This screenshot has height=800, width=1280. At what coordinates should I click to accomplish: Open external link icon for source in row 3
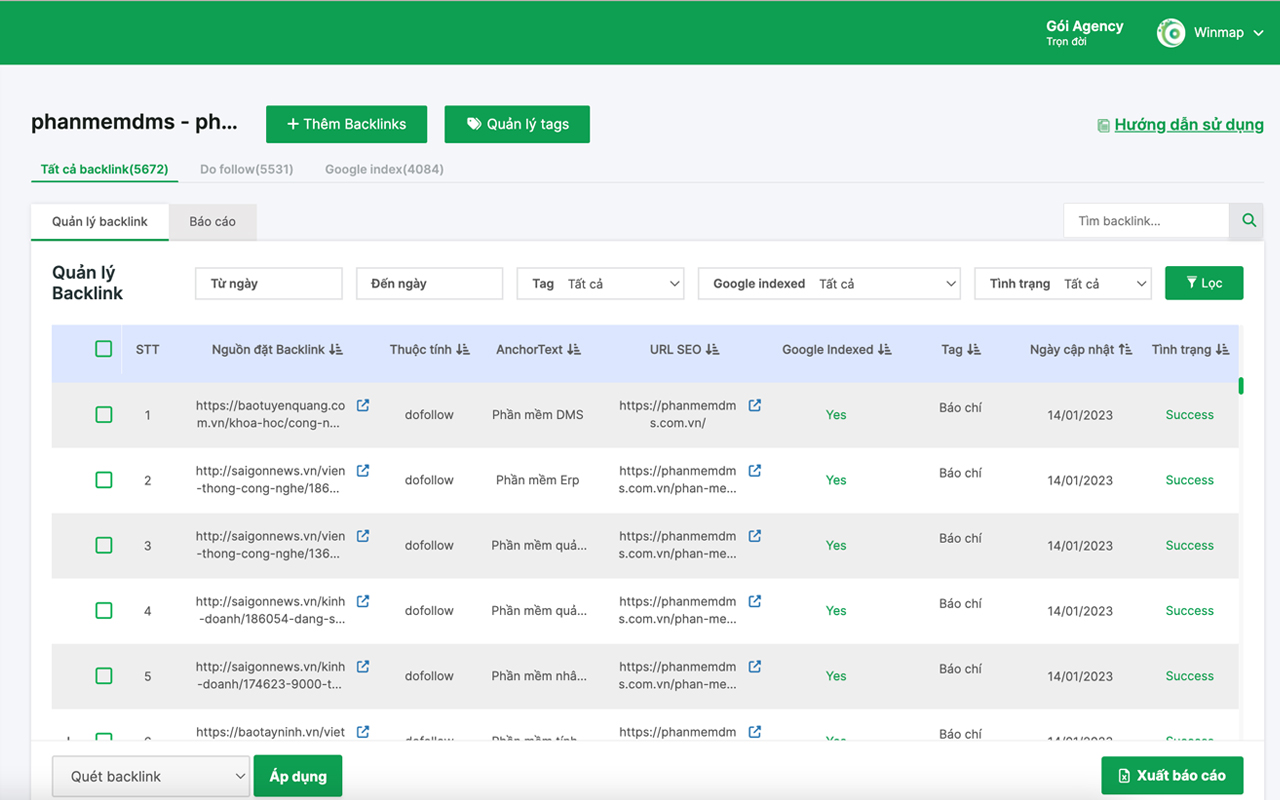[363, 536]
